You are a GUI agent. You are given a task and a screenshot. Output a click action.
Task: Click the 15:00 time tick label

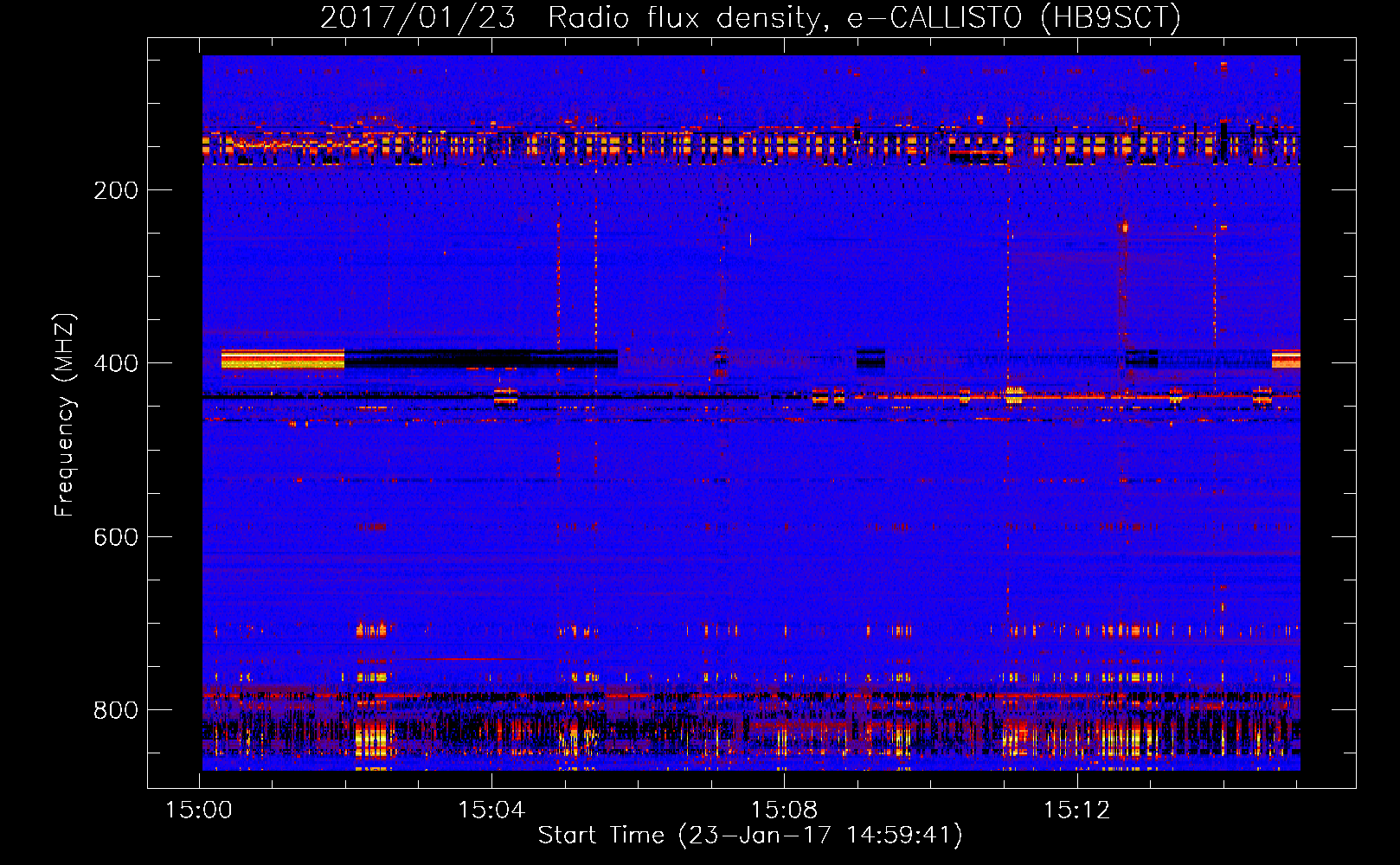tap(199, 811)
